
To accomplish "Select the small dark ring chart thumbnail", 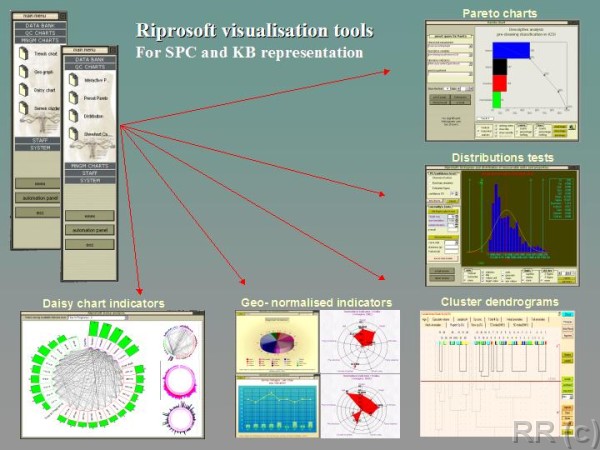I will click(180, 418).
